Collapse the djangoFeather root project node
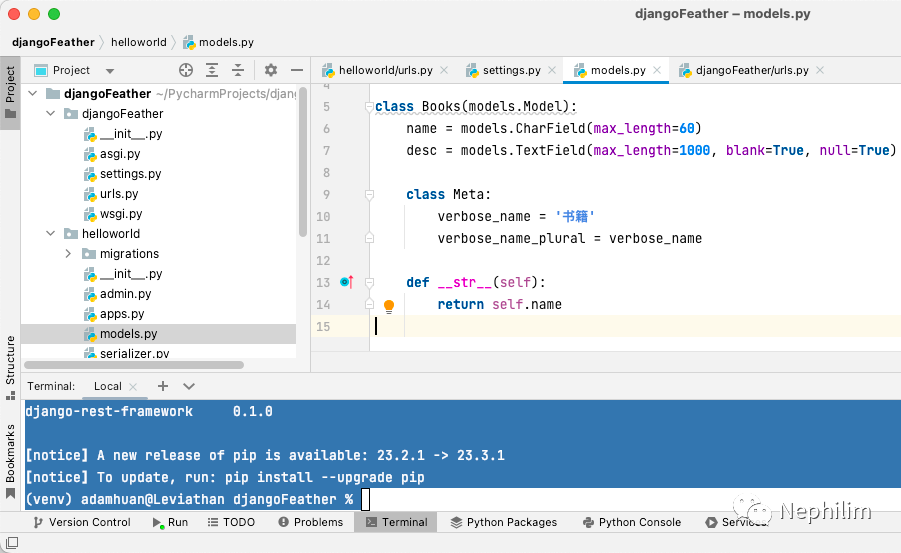The width and height of the screenshot is (901, 553). click(x=33, y=93)
